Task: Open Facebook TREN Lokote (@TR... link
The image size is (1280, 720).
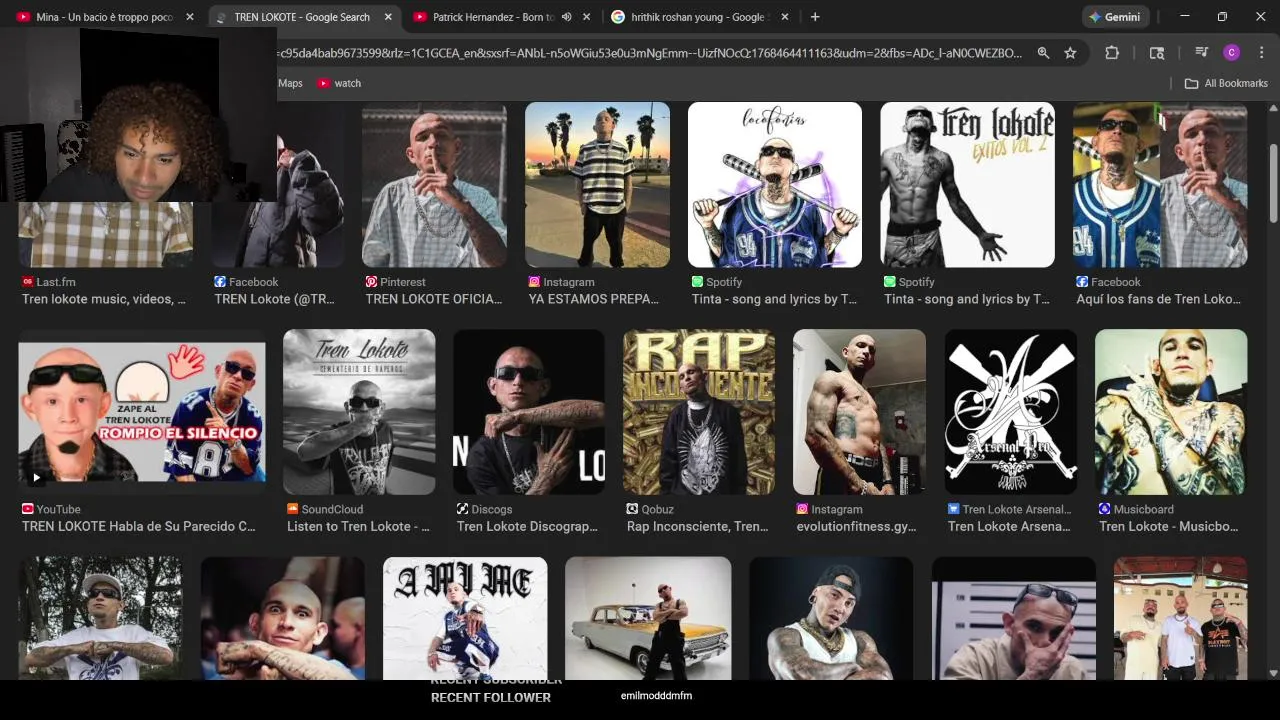Action: tap(274, 299)
